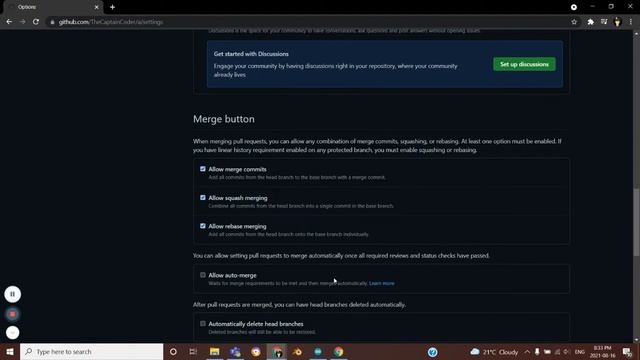Uncheck Allow merge commits
This screenshot has width=640, height=360.
[x=203, y=169]
